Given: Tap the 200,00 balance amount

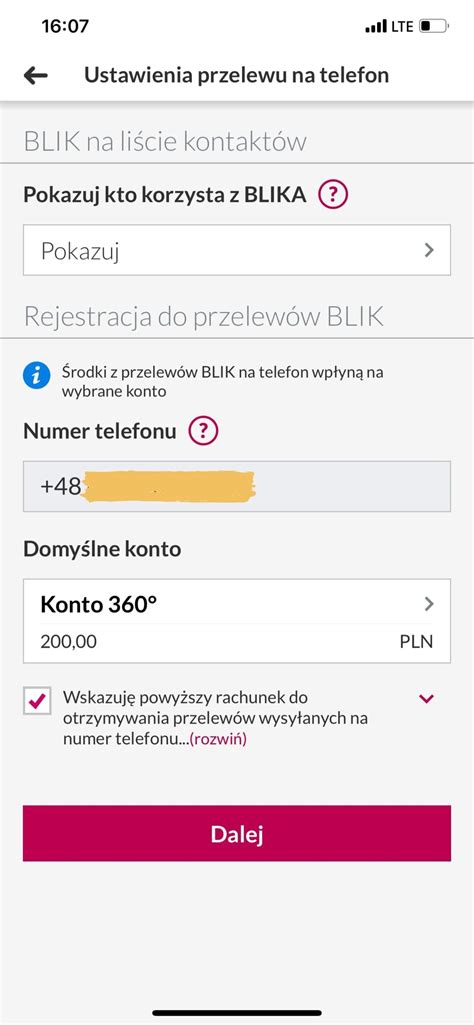Looking at the screenshot, I should [x=68, y=642].
